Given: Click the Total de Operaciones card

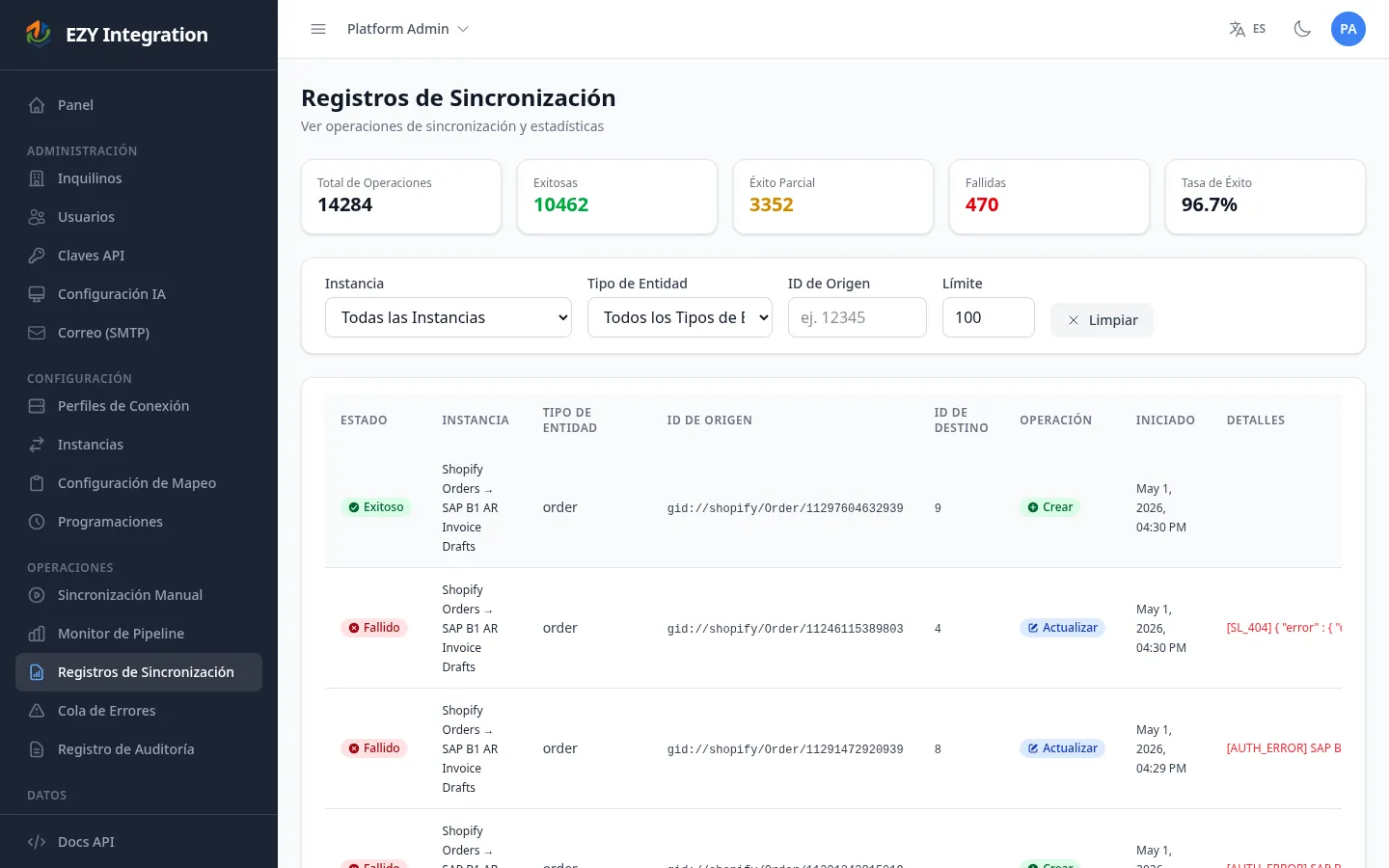Looking at the screenshot, I should coord(401,197).
